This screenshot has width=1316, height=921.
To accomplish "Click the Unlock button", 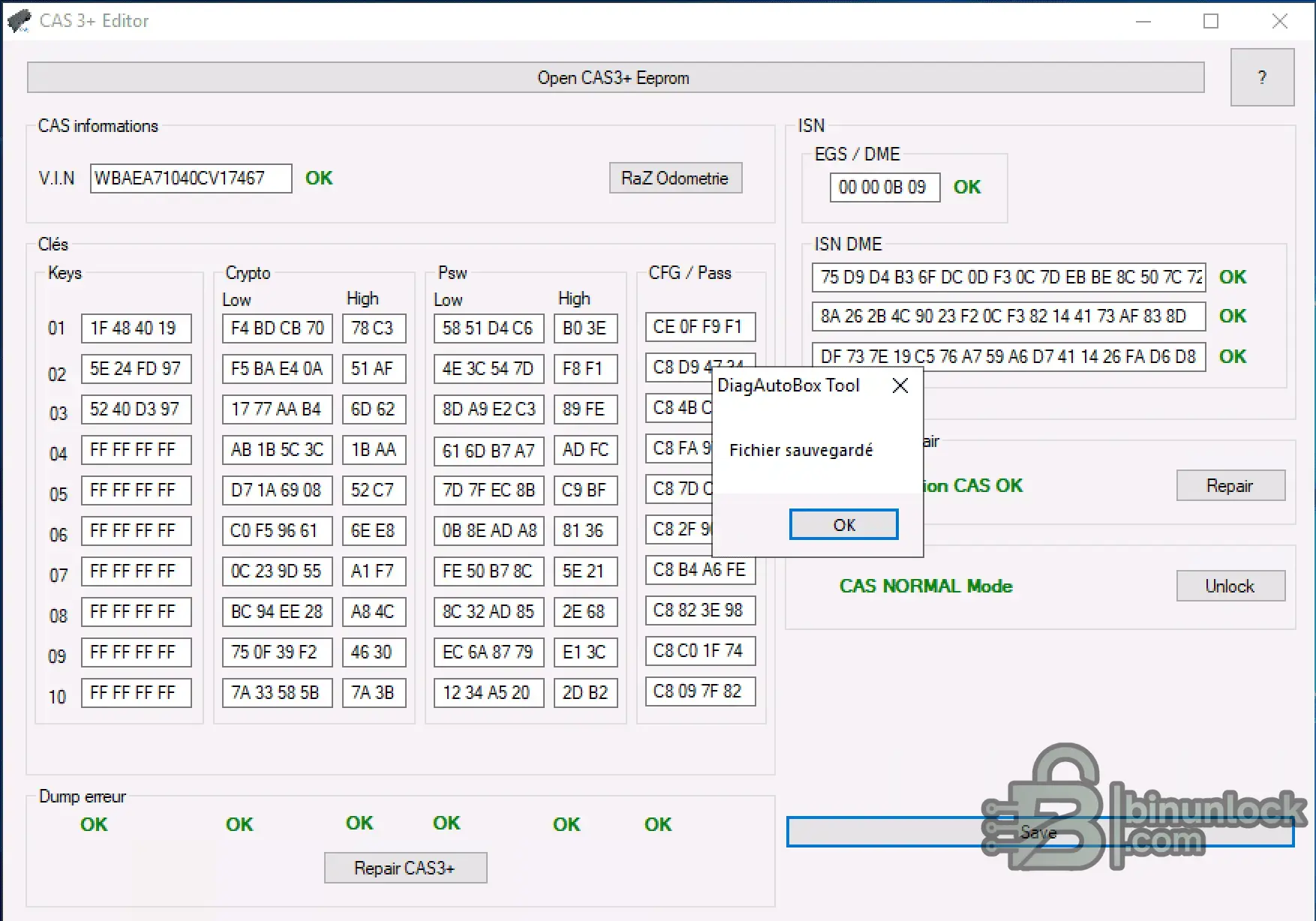I will click(1230, 586).
